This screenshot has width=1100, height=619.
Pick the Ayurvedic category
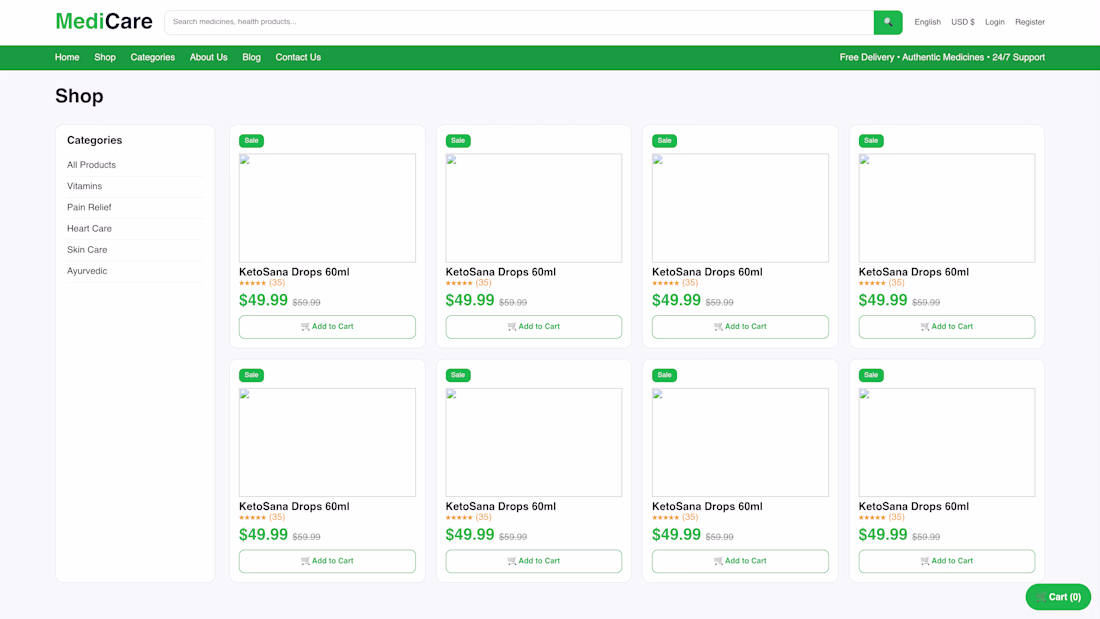coord(87,271)
